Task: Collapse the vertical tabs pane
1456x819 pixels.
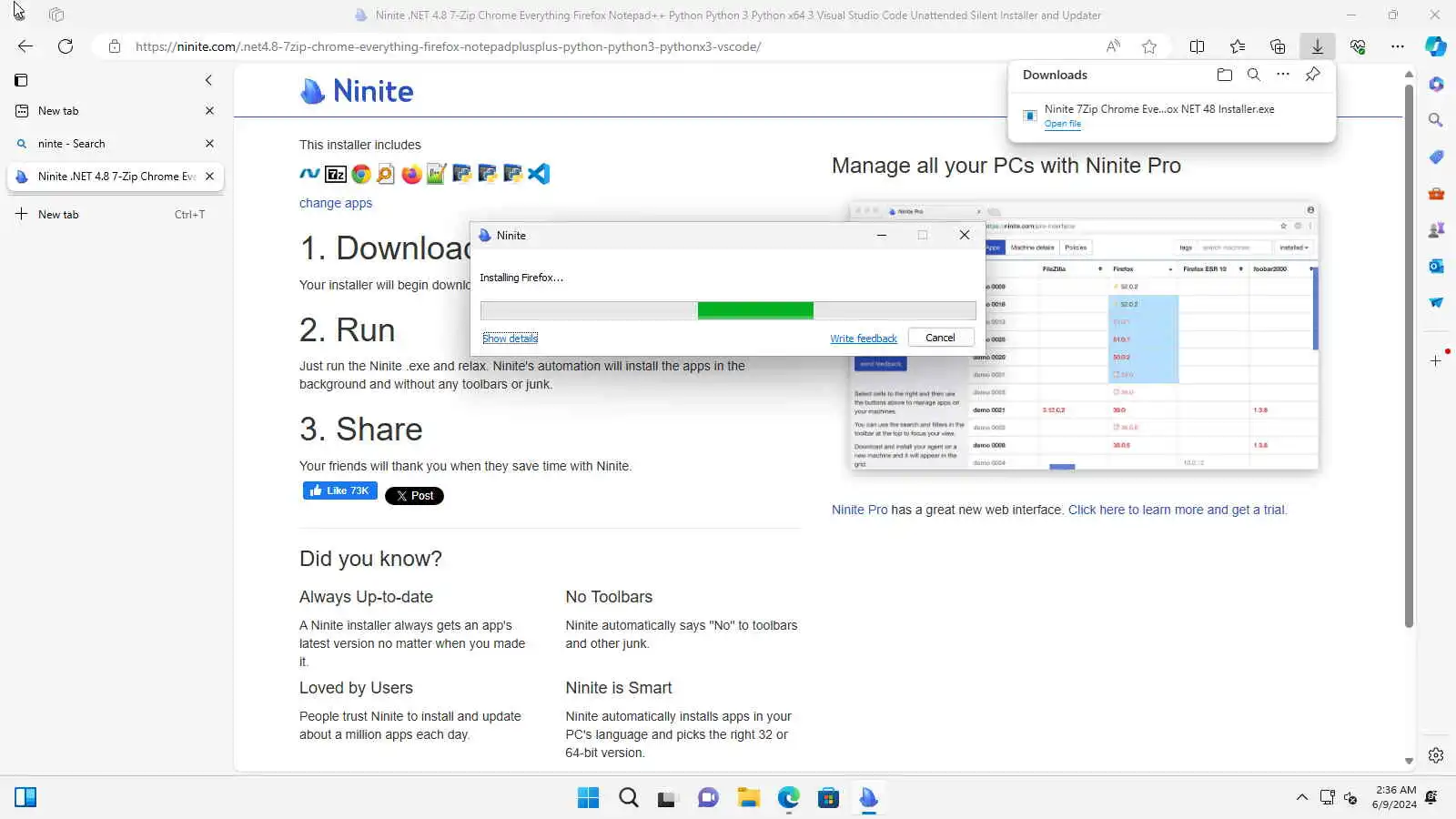Action: tap(208, 80)
